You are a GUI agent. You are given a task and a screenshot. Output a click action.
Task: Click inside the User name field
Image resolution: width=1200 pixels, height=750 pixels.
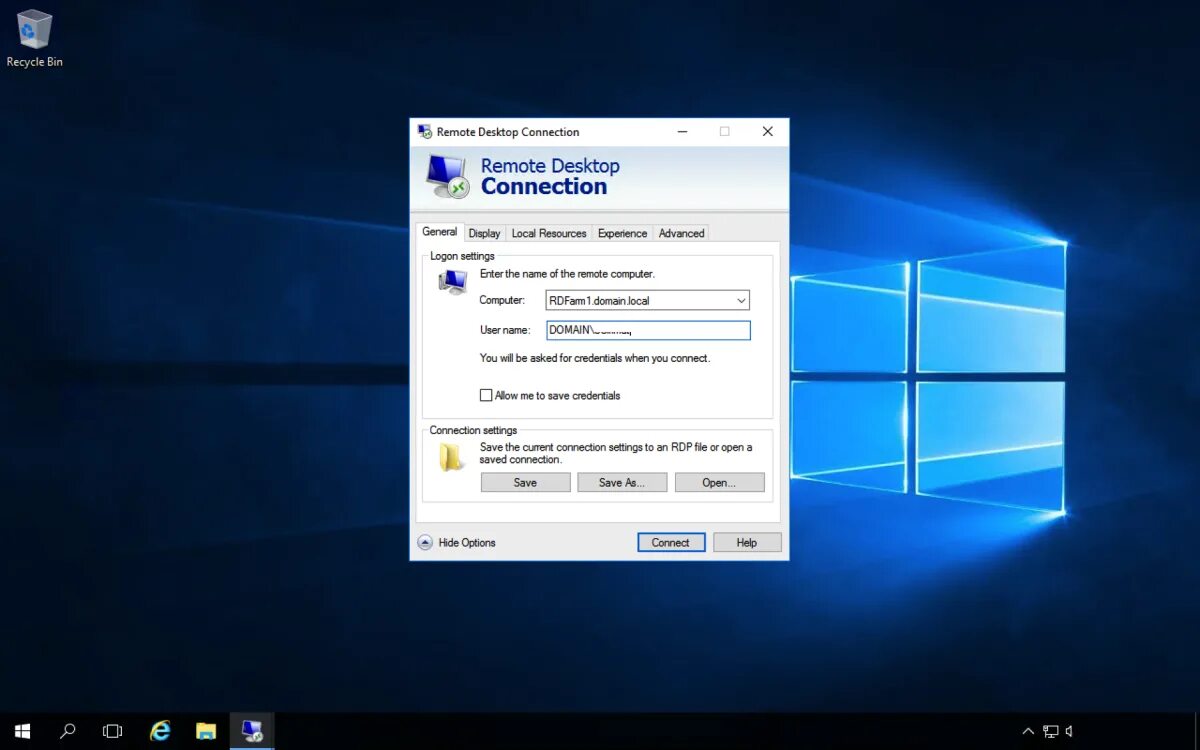pos(648,330)
